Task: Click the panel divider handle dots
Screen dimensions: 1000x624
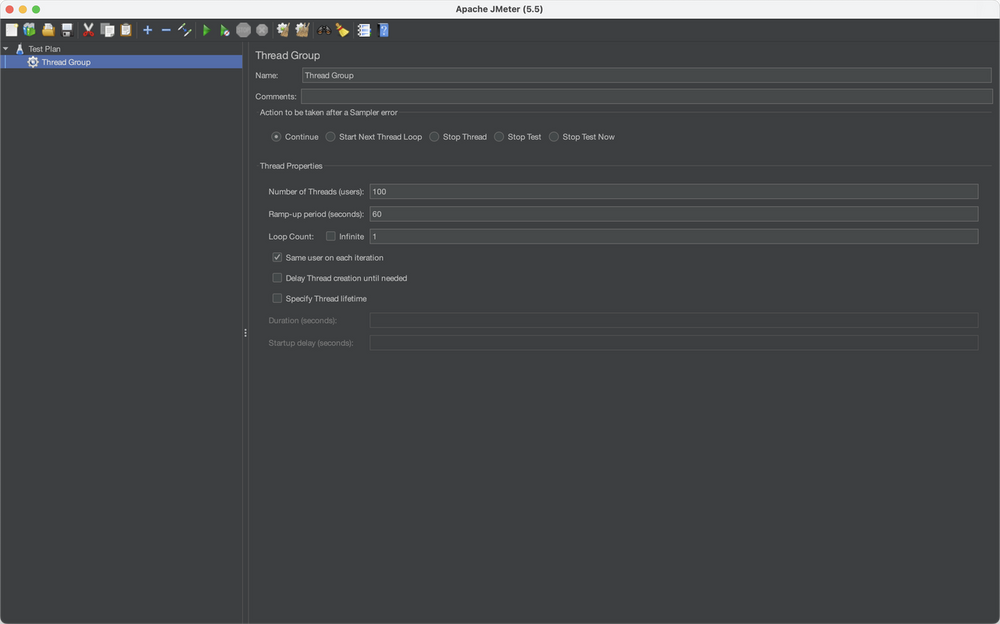Action: pos(245,333)
